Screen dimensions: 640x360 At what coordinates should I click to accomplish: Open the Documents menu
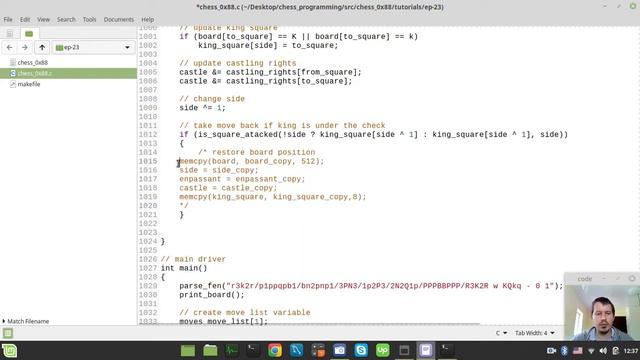tap(118, 19)
